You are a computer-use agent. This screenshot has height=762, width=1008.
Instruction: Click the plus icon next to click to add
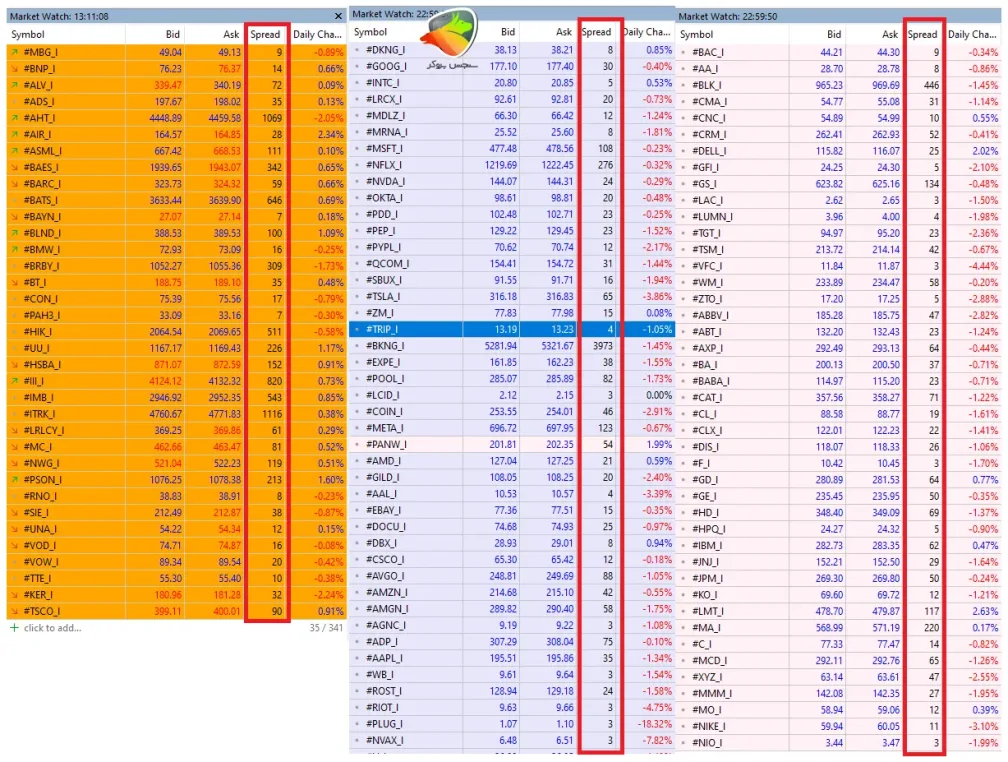[14, 628]
